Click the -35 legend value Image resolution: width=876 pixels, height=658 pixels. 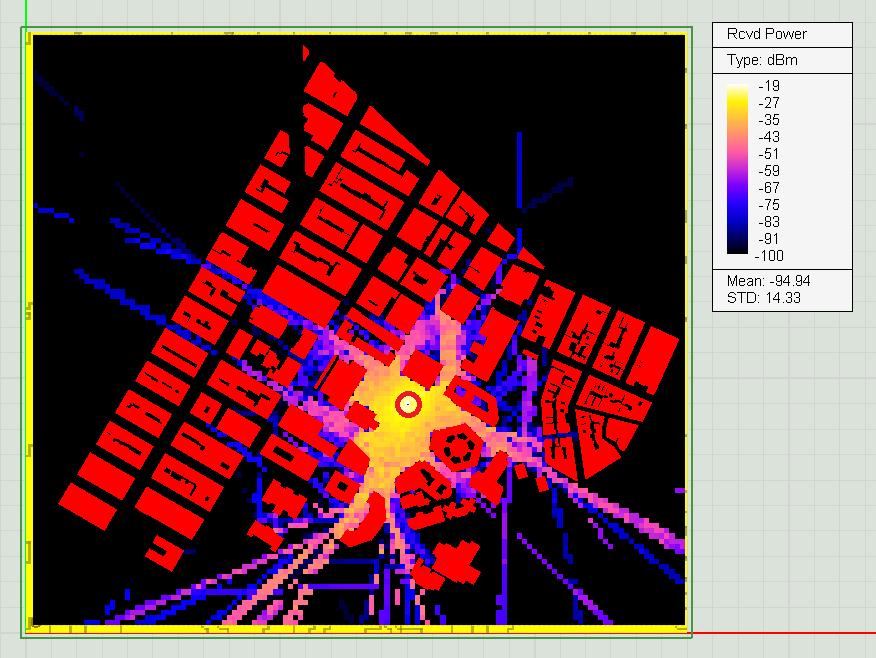click(x=769, y=120)
